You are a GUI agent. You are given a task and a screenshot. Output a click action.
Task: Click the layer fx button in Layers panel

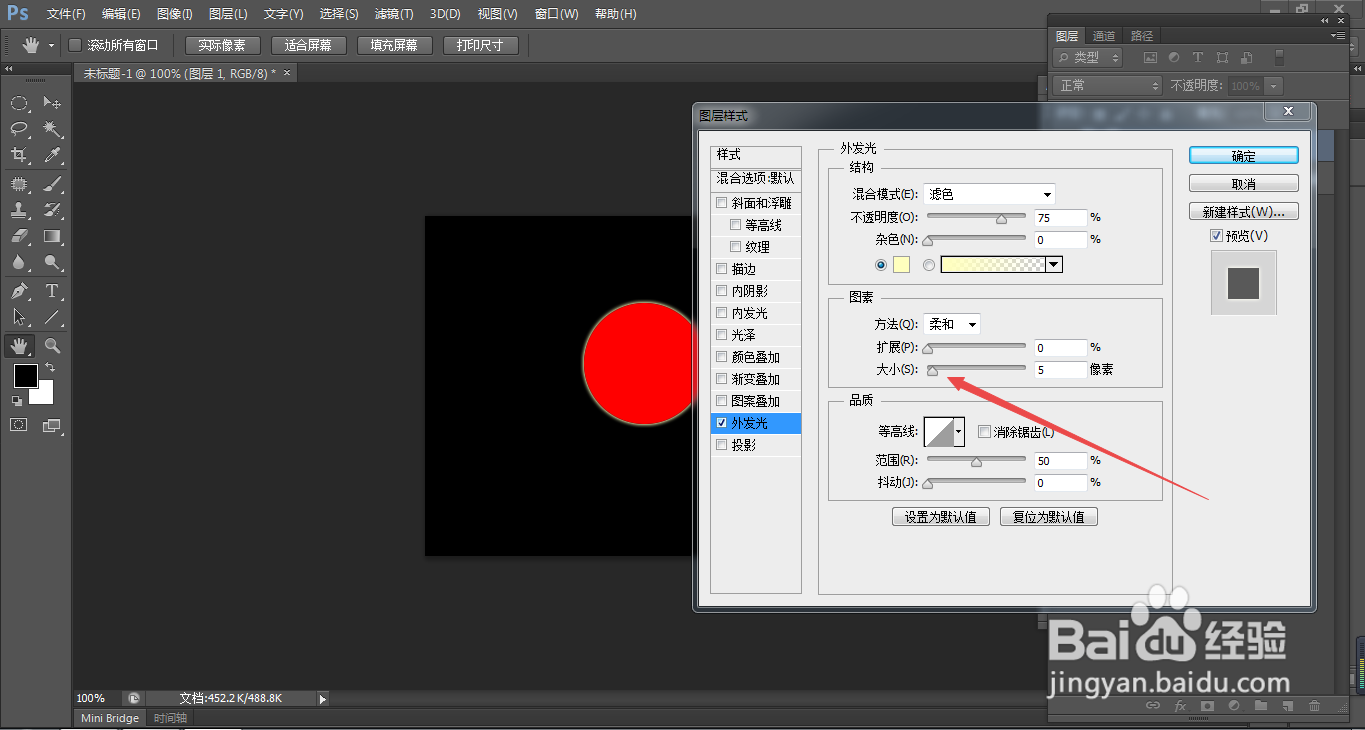1180,706
